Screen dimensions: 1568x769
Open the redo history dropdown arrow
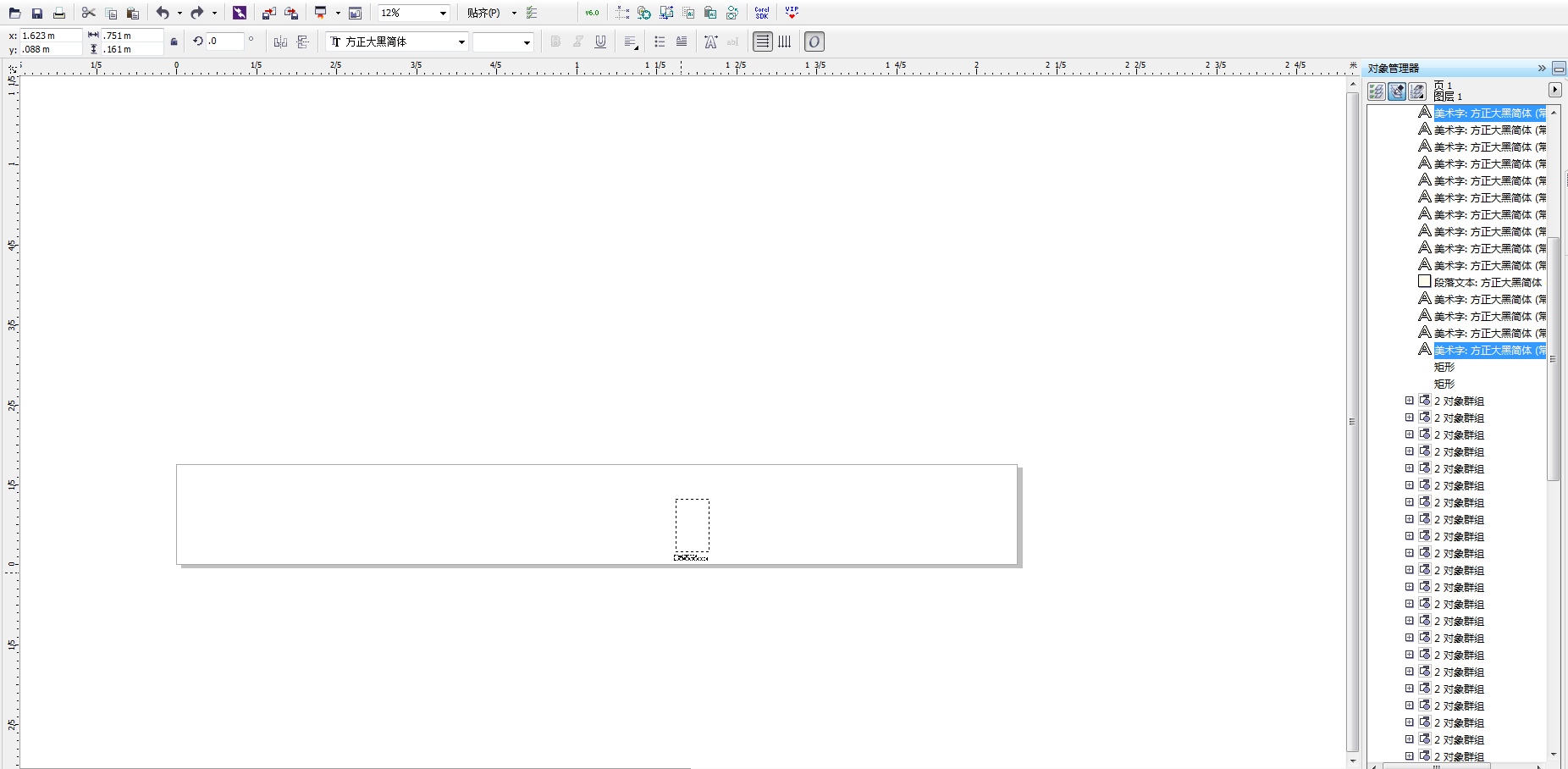214,13
